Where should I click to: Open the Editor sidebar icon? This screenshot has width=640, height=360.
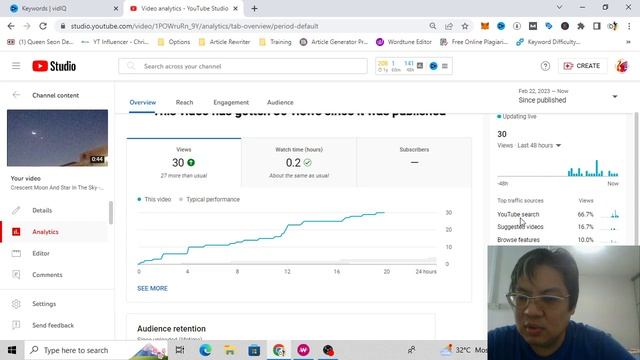click(16, 253)
